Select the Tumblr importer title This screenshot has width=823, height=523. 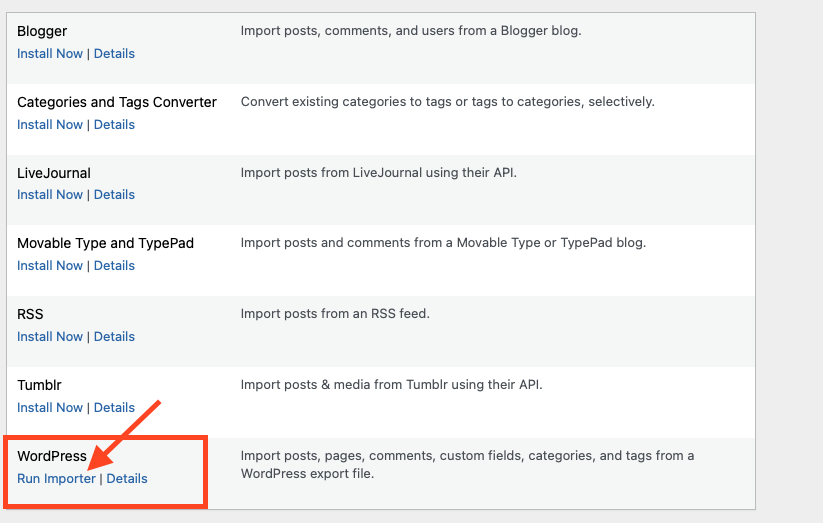click(x=40, y=385)
